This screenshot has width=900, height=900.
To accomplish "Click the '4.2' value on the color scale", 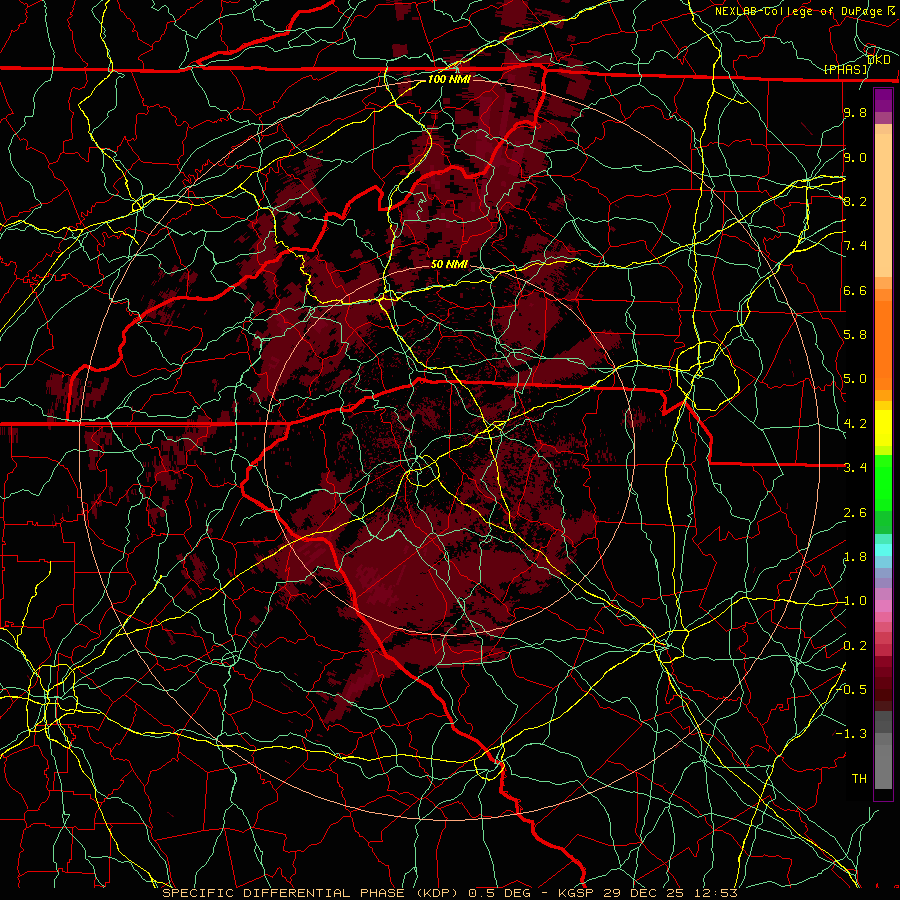I will (855, 424).
